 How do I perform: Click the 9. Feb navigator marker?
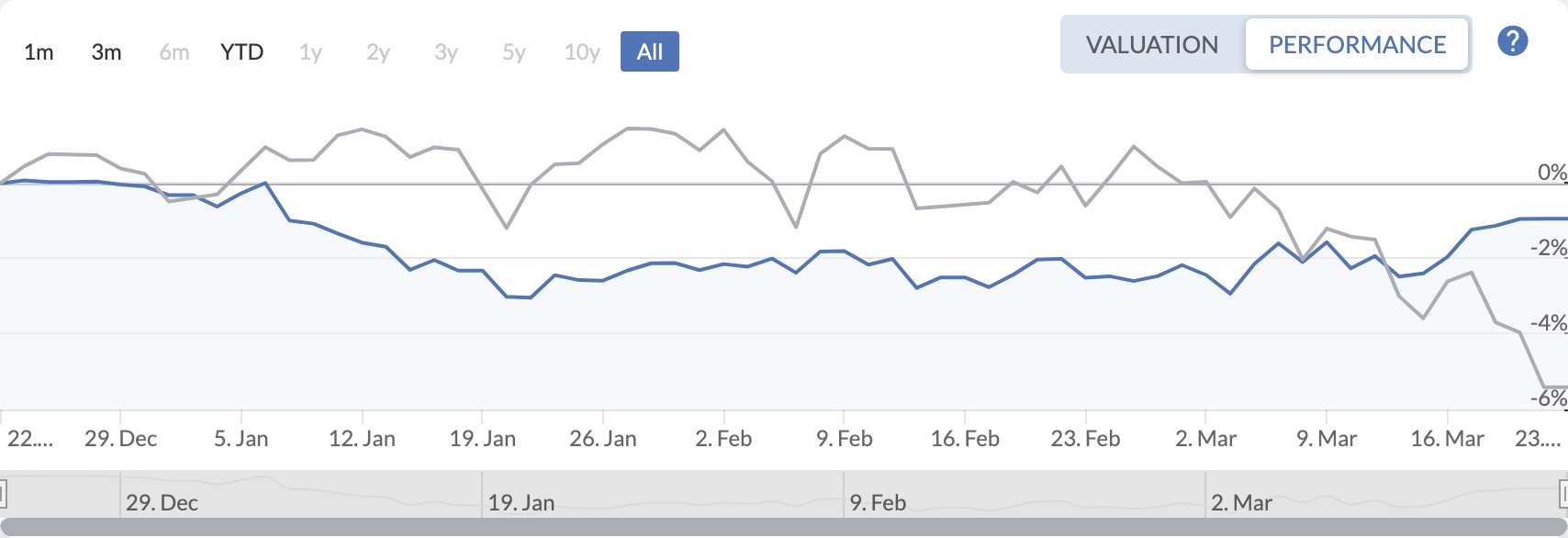coord(878,503)
